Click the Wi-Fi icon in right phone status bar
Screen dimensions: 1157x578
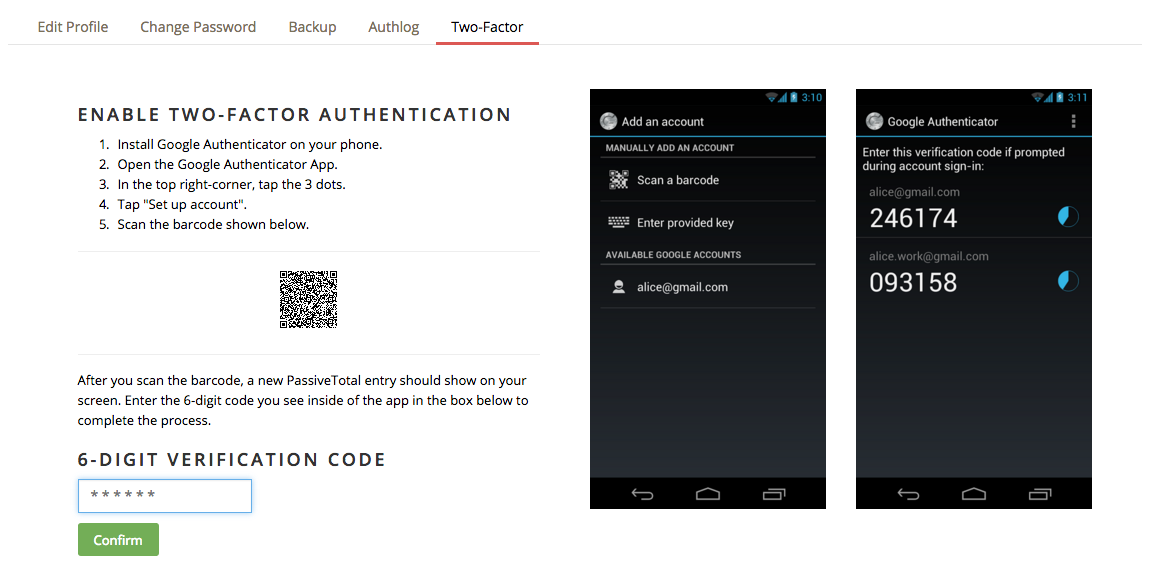[x=1038, y=97]
